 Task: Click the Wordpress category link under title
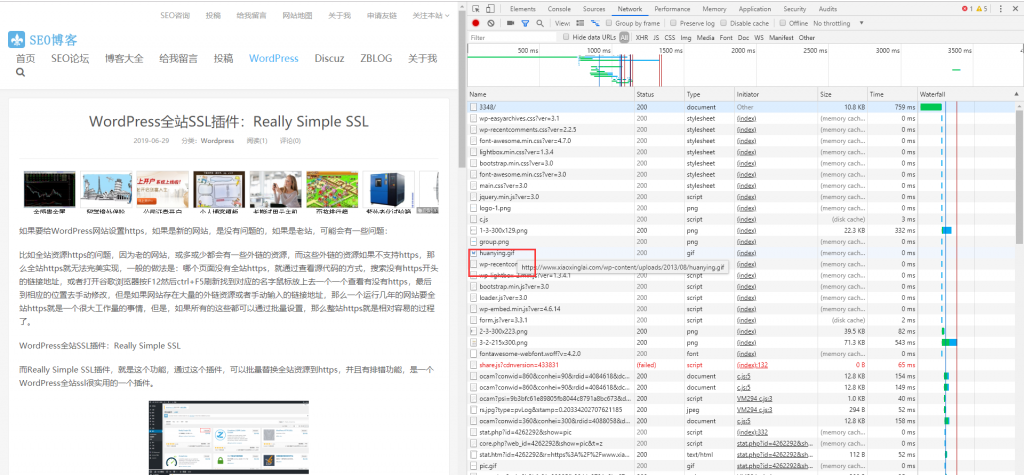click(x=217, y=140)
